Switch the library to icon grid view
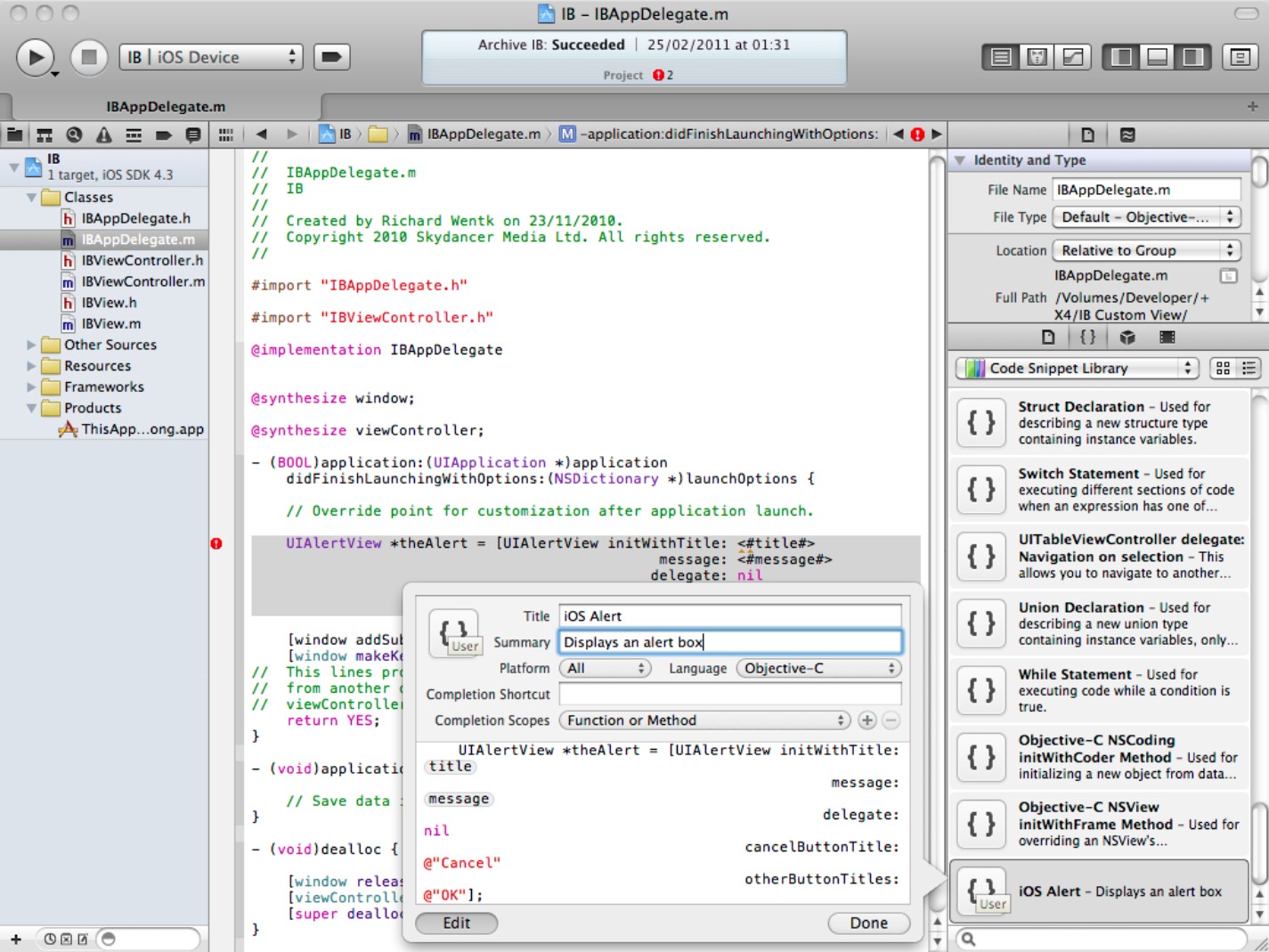This screenshot has width=1269, height=952. click(1223, 369)
